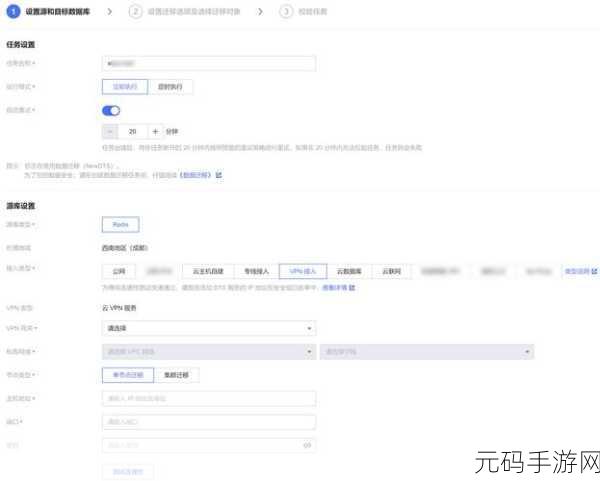Click the task name input field
This screenshot has width=600, height=481.
point(209,64)
